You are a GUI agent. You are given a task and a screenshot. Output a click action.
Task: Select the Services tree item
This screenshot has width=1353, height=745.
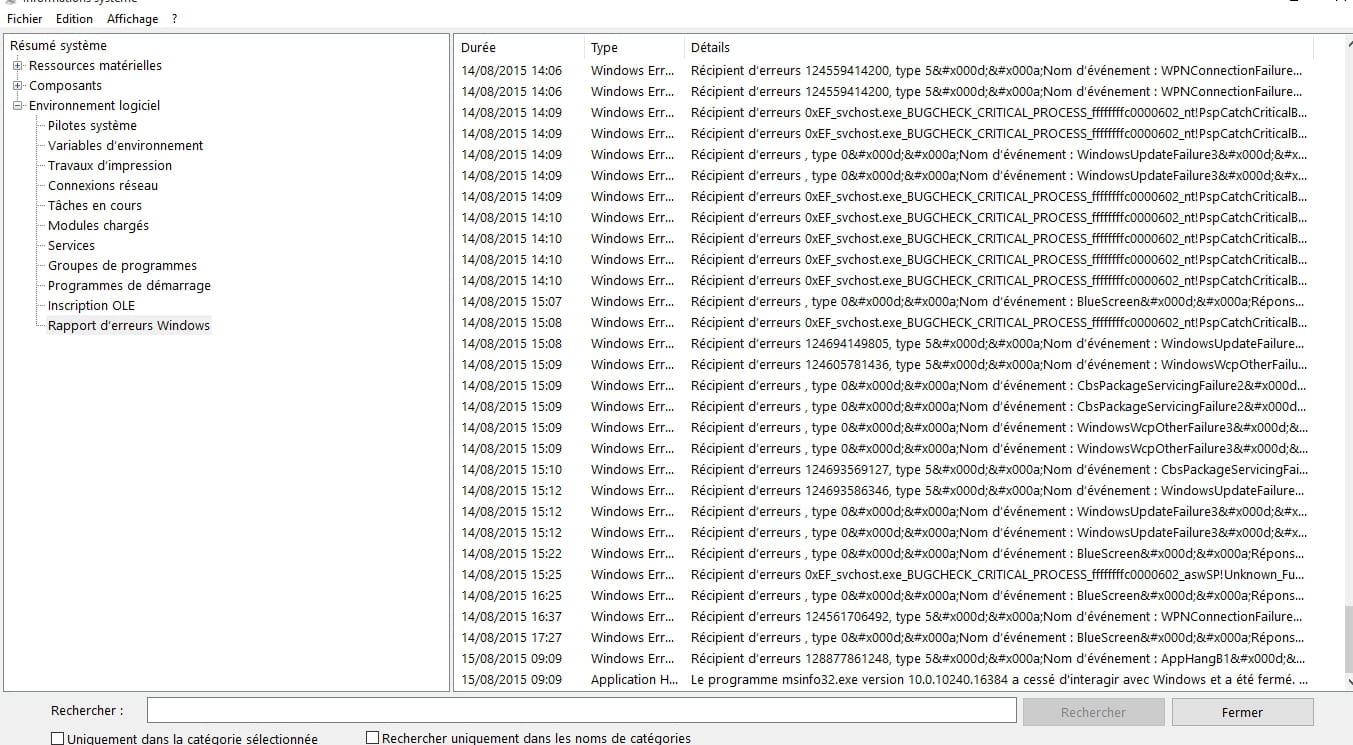point(71,246)
